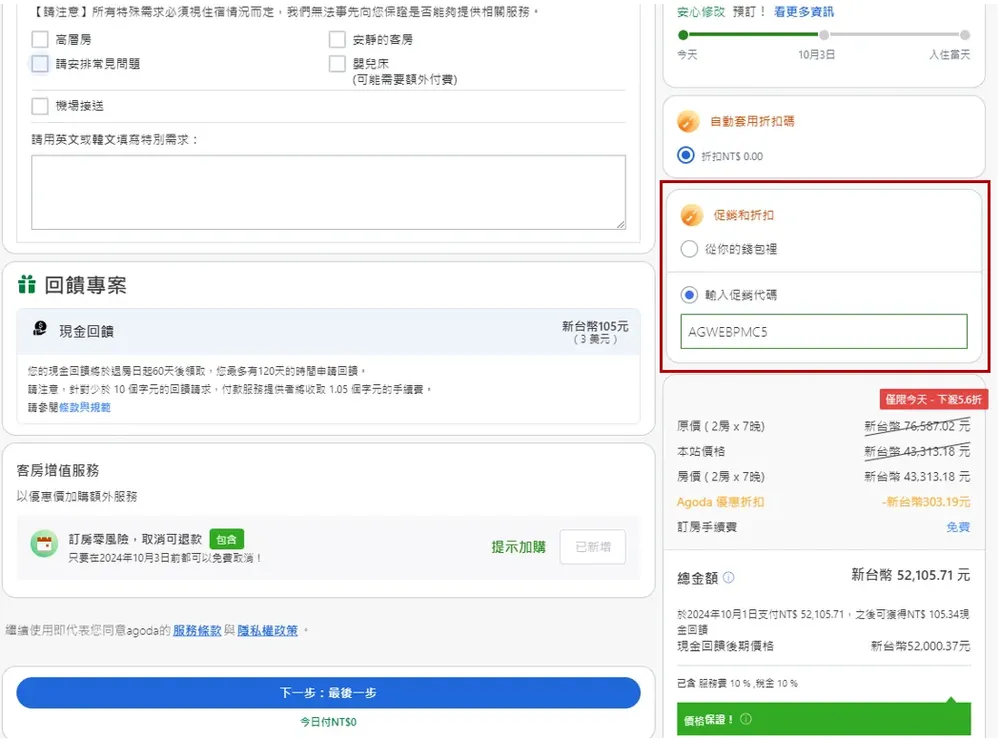Click the 新台幣52,000.37元 after-rebate price
This screenshot has height=739, width=1000.
pos(920,646)
